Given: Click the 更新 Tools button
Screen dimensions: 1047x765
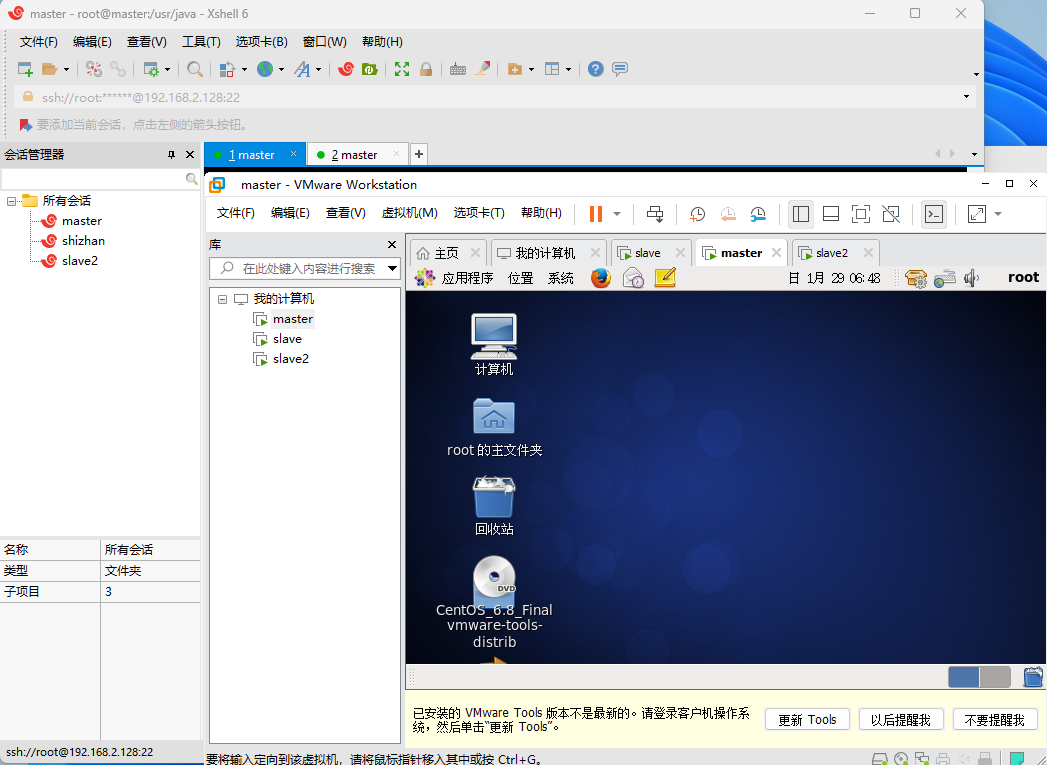Looking at the screenshot, I should tap(807, 720).
